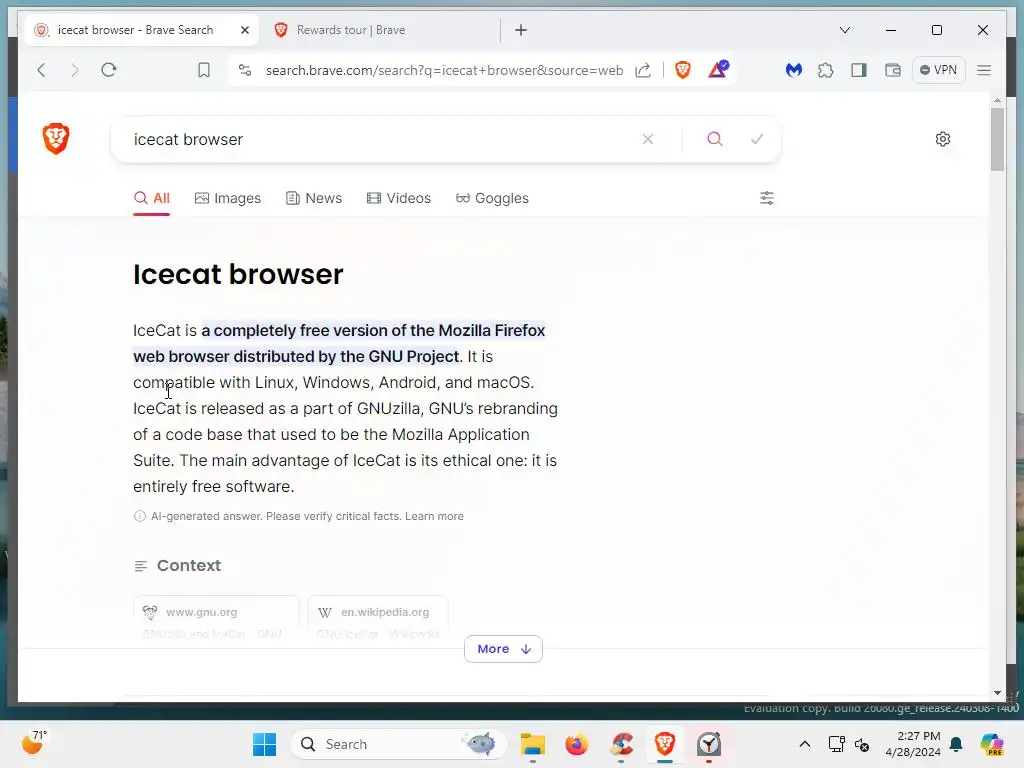The width and height of the screenshot is (1024, 768).
Task: Clear the search query with the X
Action: 648,139
